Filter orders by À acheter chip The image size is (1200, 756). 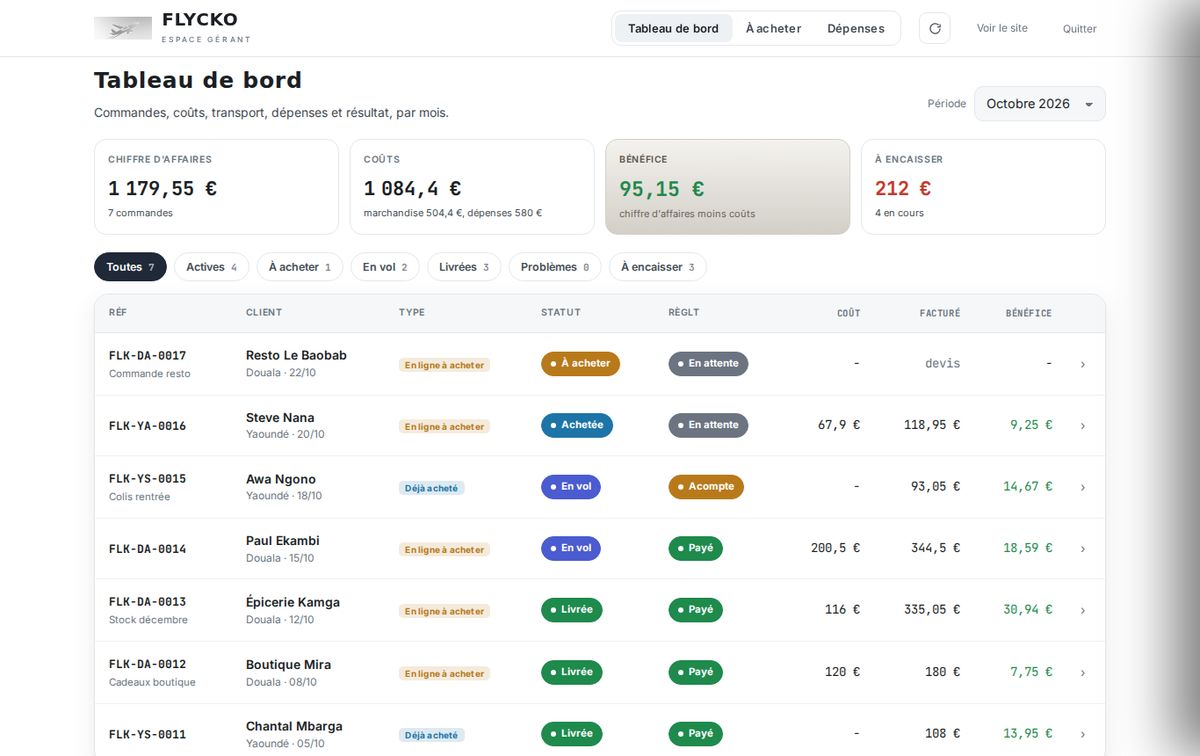point(300,267)
